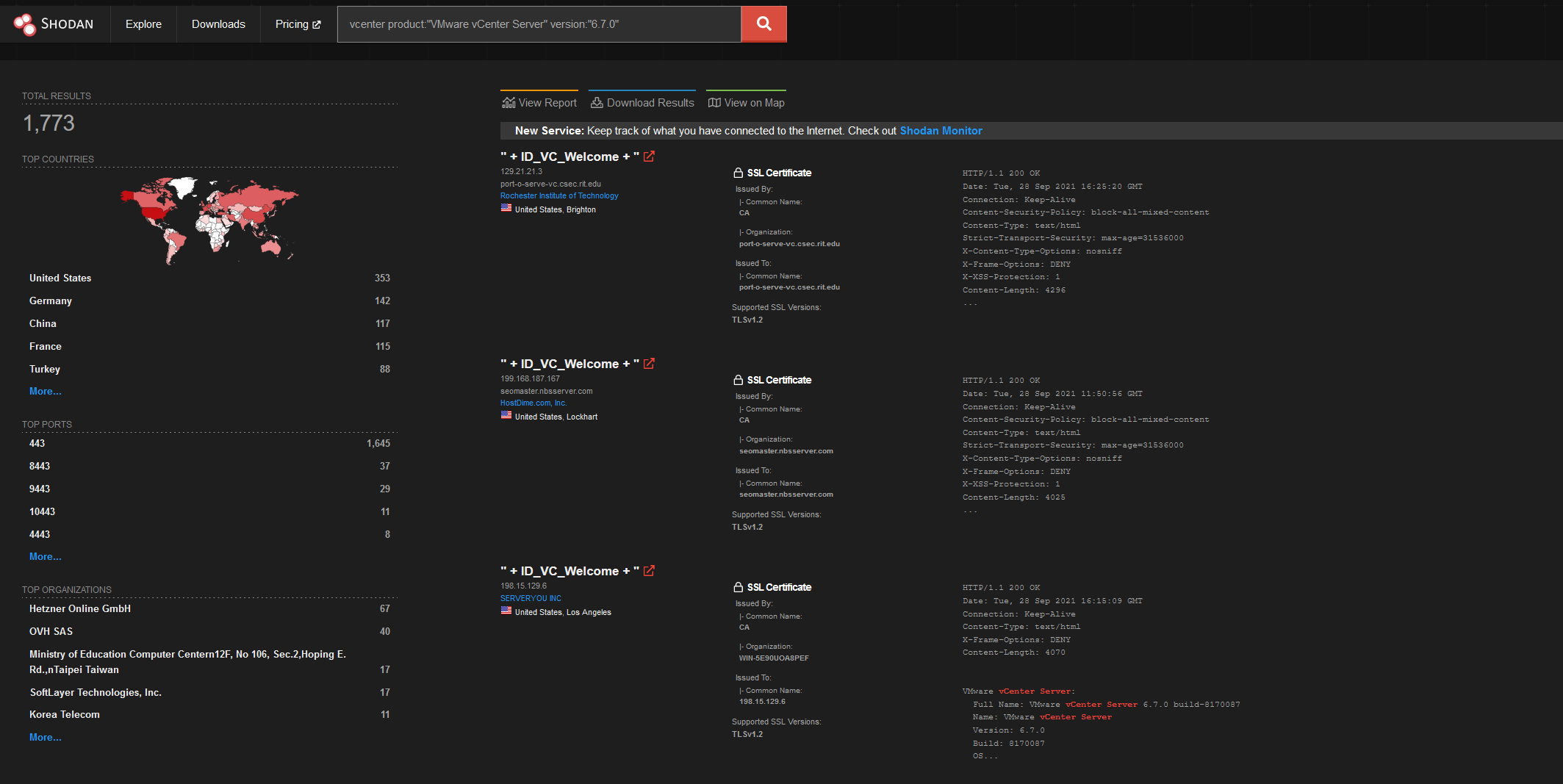Click hostname seomaster.nbsserver.com under IP
Viewport: 1563px width, 784px height.
pyautogui.click(x=546, y=391)
